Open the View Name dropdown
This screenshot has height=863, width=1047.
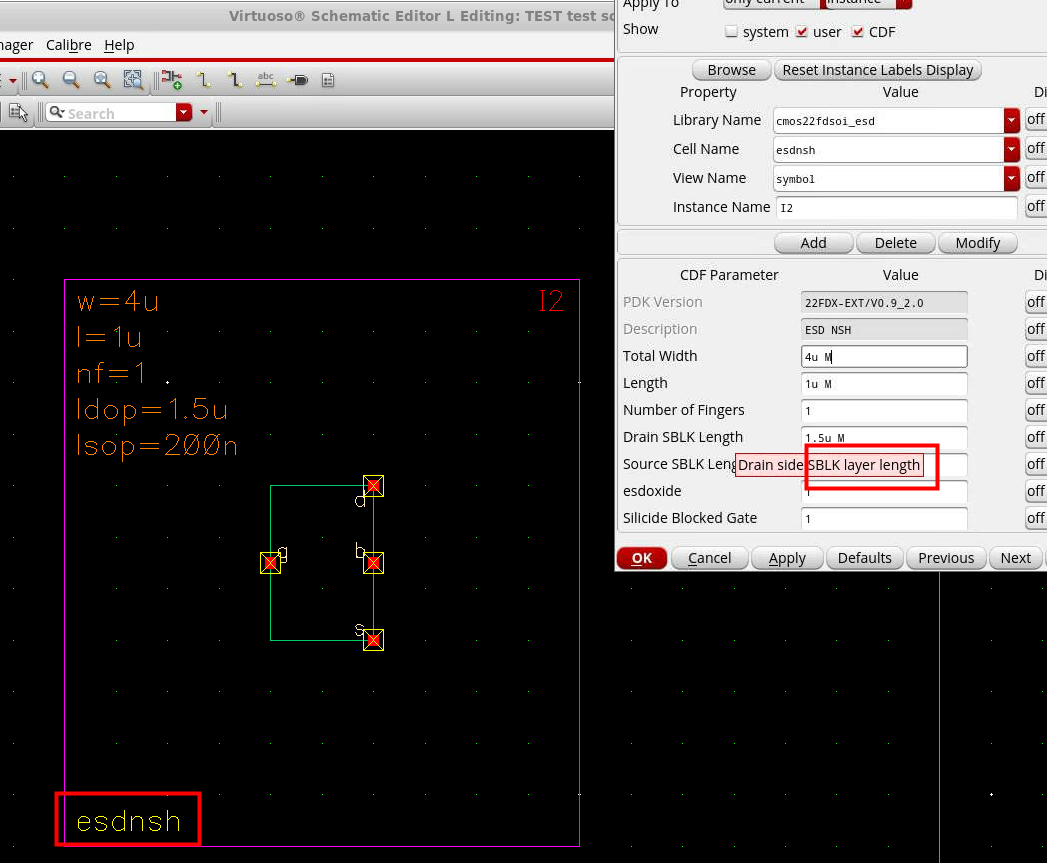tap(1012, 177)
